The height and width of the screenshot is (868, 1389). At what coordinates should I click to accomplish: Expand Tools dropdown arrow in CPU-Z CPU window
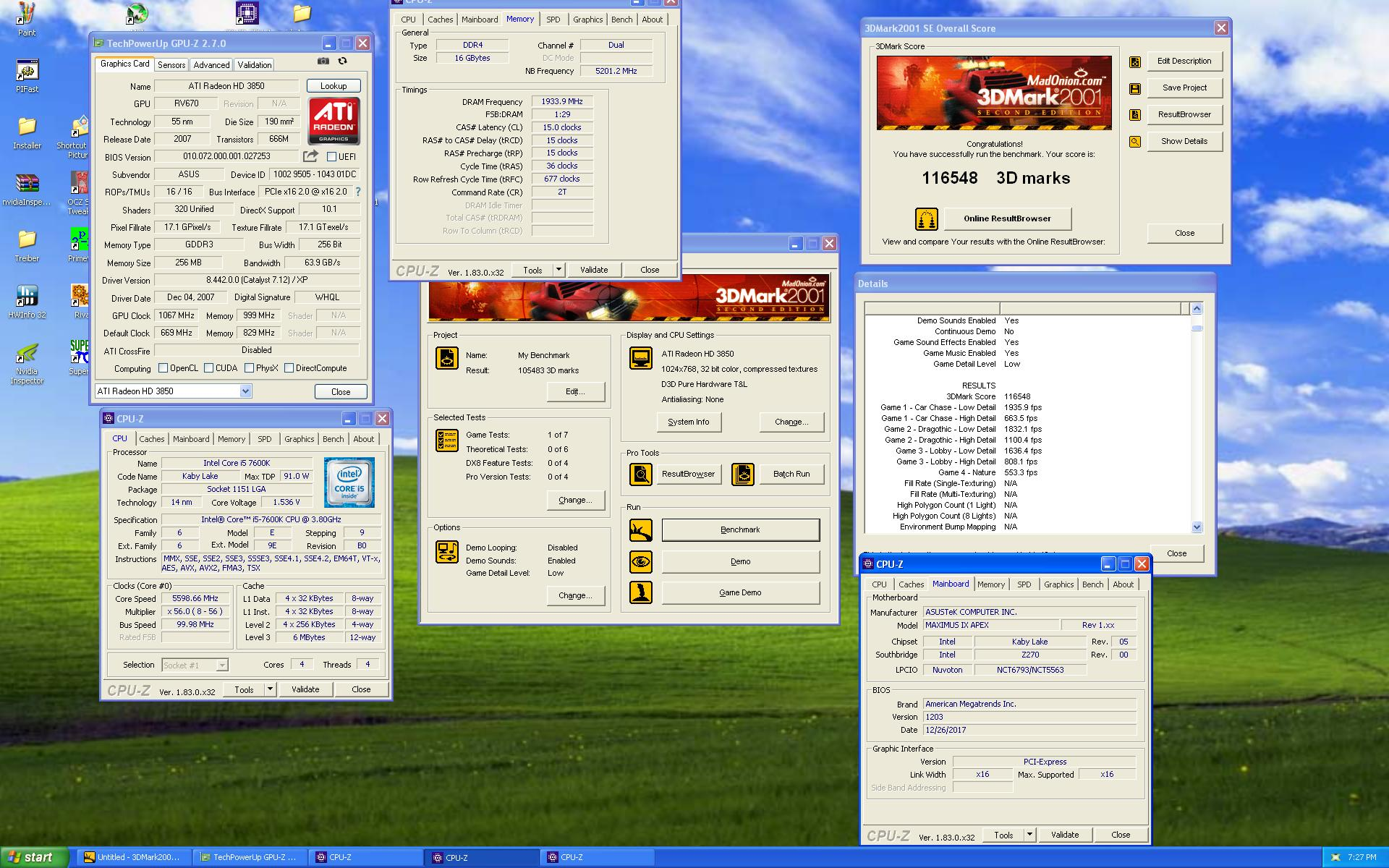point(270,689)
